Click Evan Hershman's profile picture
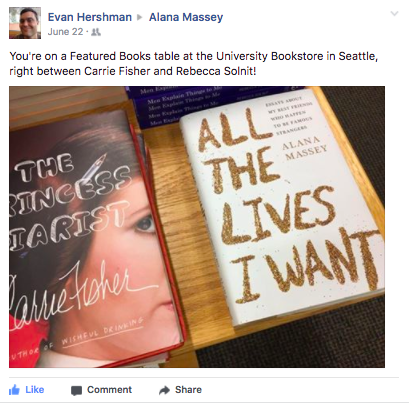Viewport: 409px width, 403px height. (x=25, y=23)
